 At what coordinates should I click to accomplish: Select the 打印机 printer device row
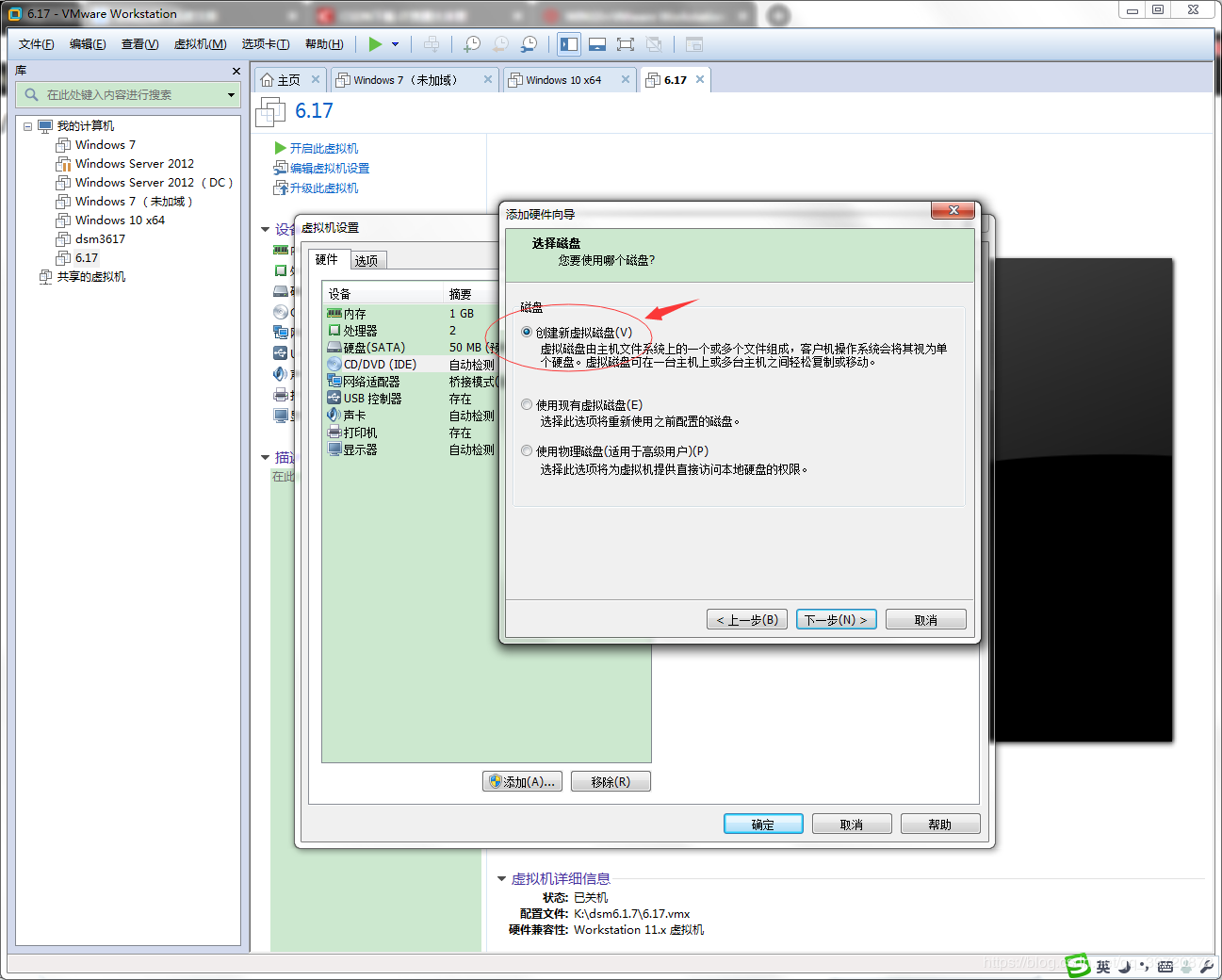point(411,433)
